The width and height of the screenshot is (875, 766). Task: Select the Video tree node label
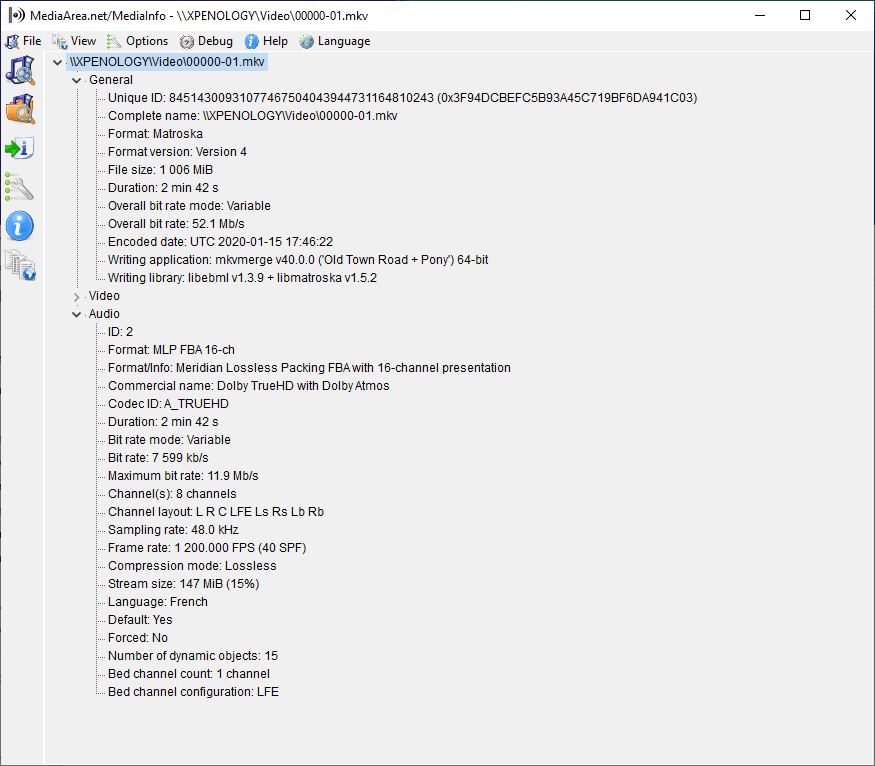[104, 296]
